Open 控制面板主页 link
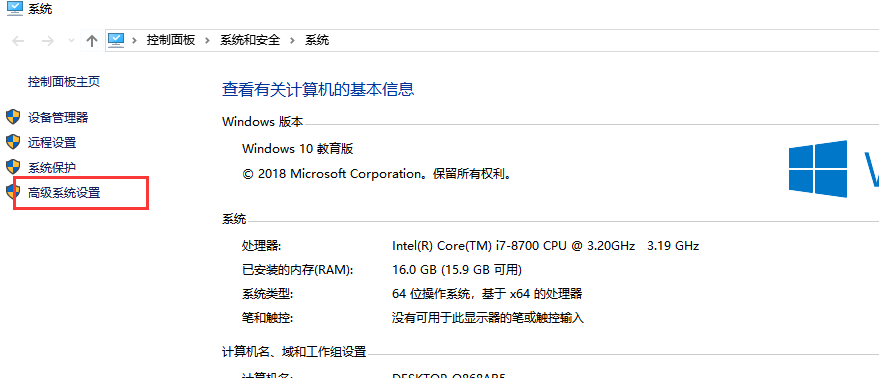This screenshot has height=378, width=879. coord(64,82)
